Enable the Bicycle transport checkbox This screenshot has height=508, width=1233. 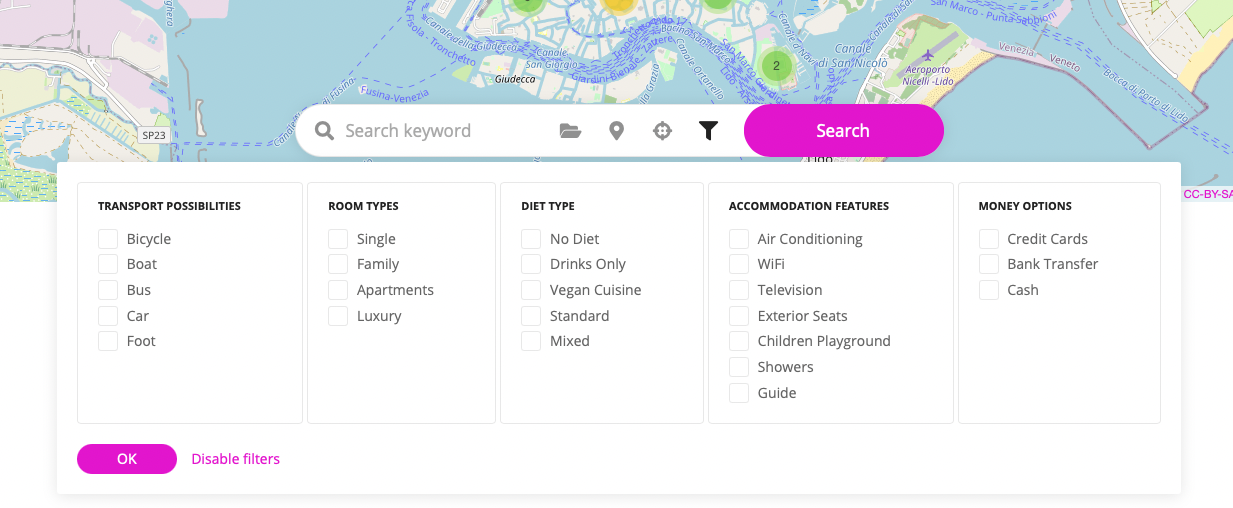pyautogui.click(x=108, y=239)
